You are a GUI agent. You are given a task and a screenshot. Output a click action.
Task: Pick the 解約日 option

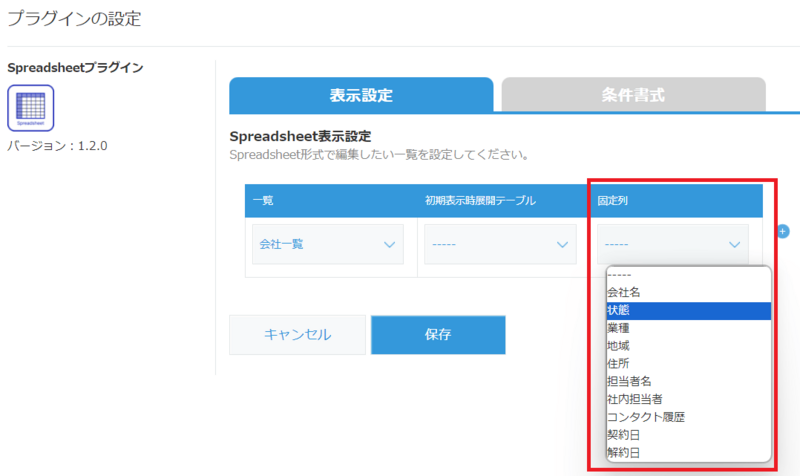pos(688,452)
